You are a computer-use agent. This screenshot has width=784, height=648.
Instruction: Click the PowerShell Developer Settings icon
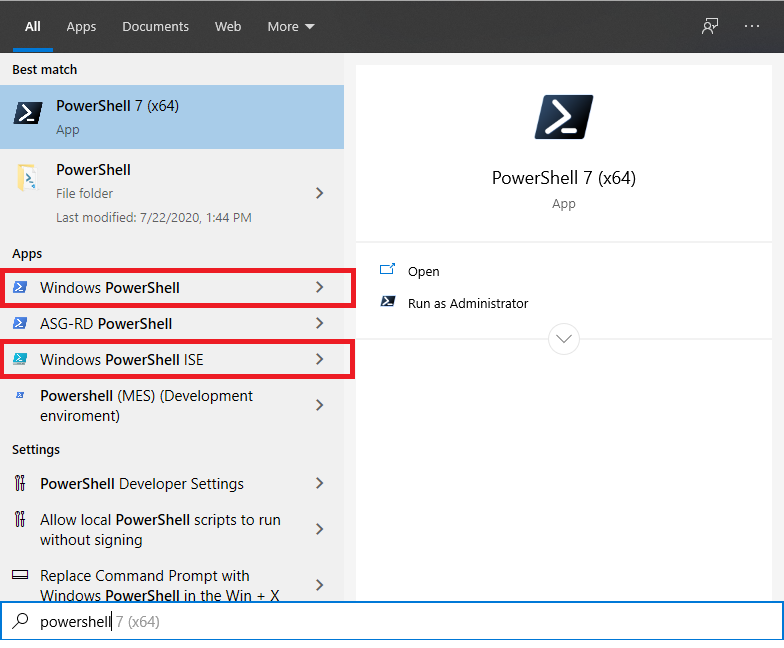click(x=20, y=483)
